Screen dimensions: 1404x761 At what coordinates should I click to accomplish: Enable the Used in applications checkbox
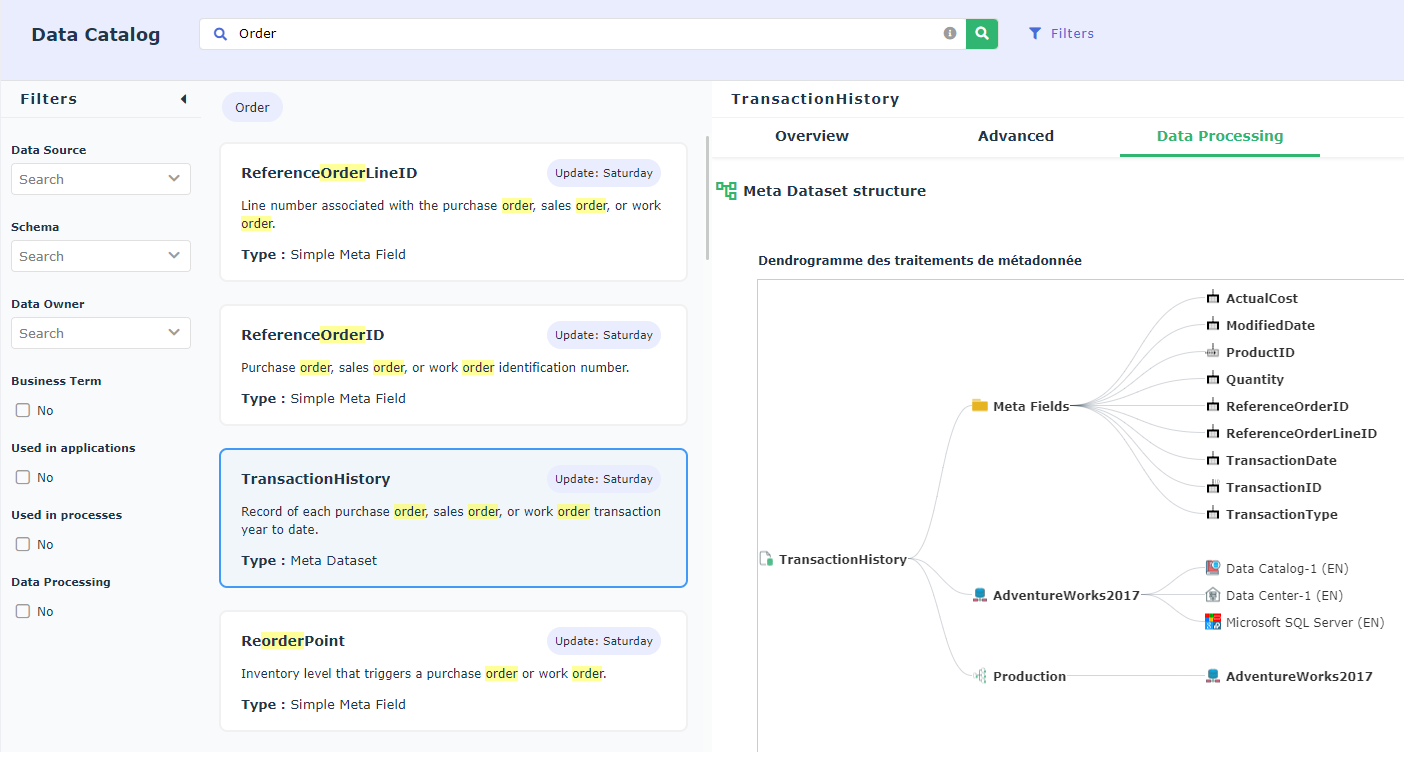(23, 477)
